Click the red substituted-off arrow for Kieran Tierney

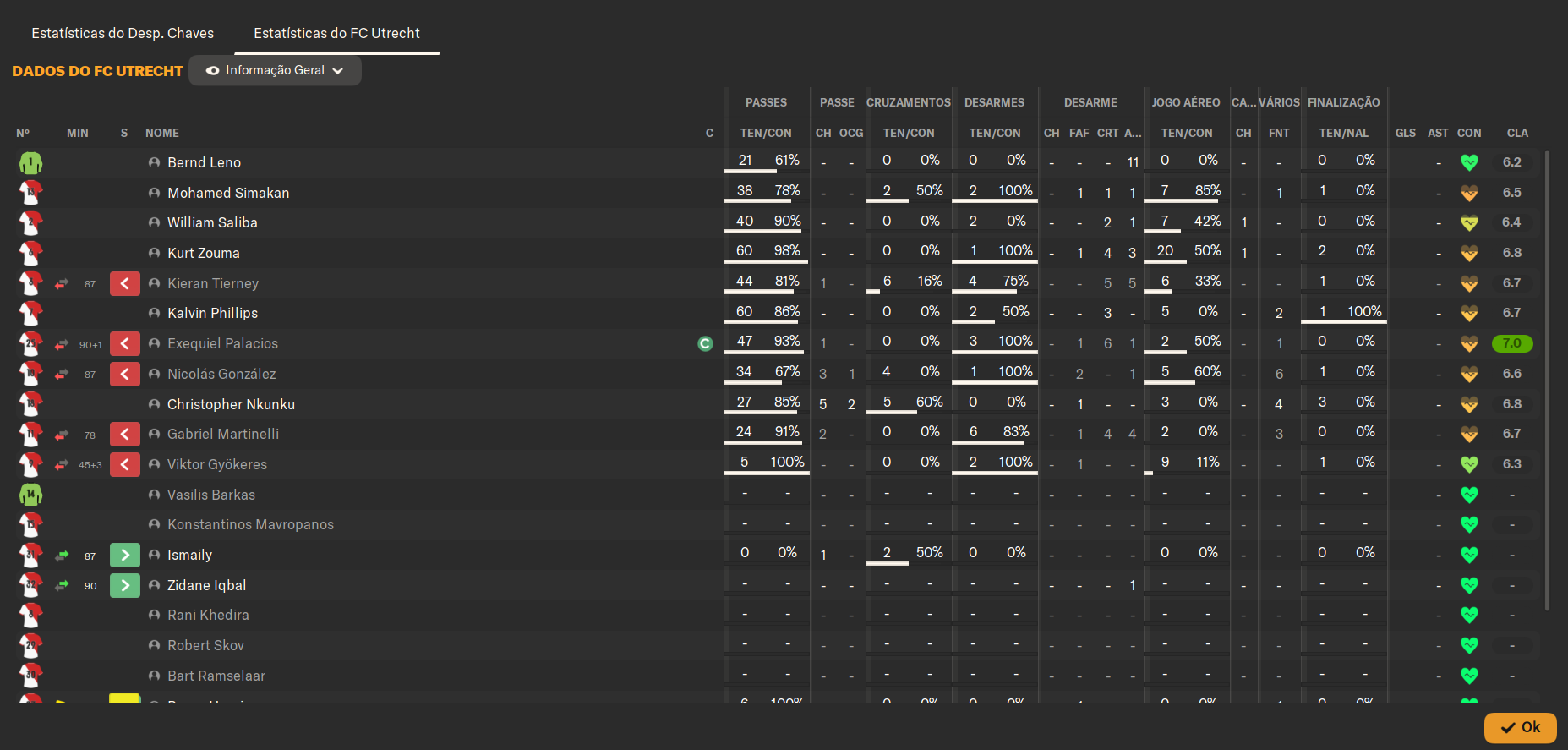[x=125, y=283]
